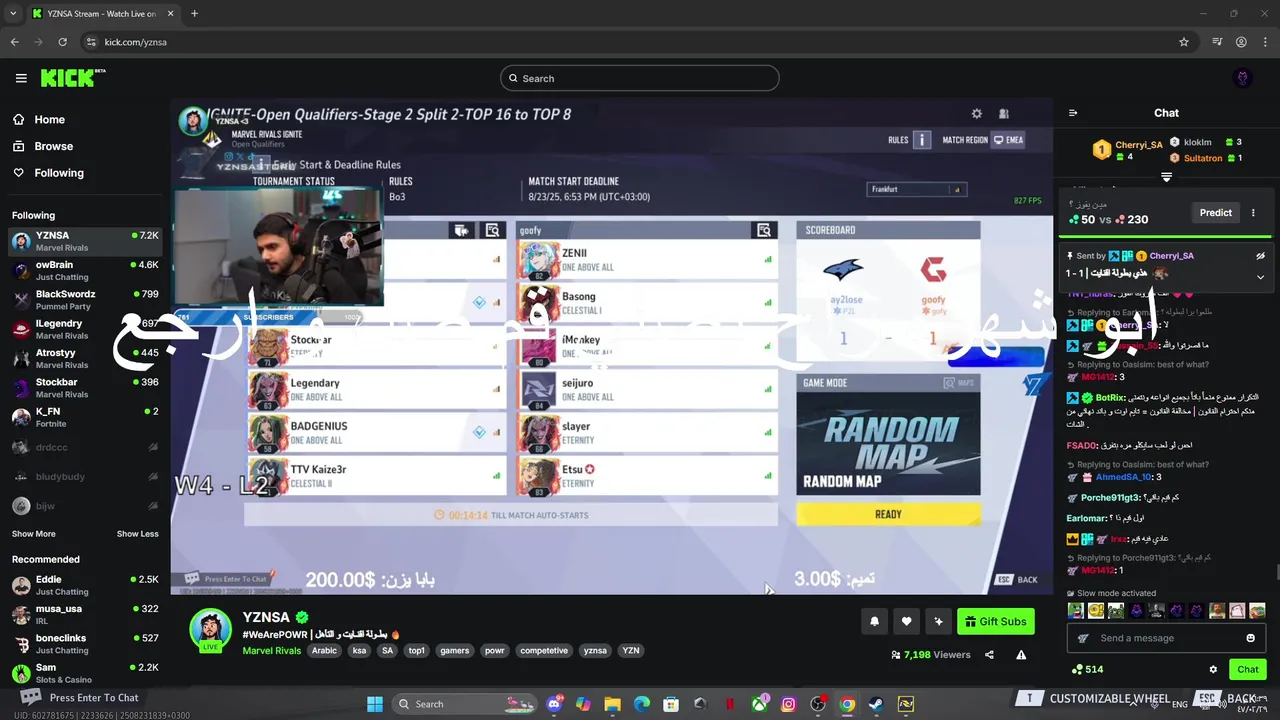The image size is (1280, 720).
Task: Click Show More under Following
Action: tap(34, 534)
